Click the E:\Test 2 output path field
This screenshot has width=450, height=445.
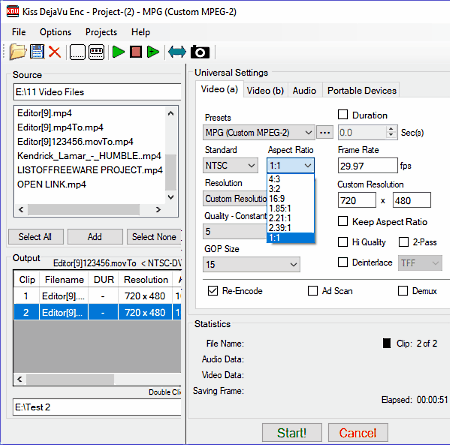[97, 407]
